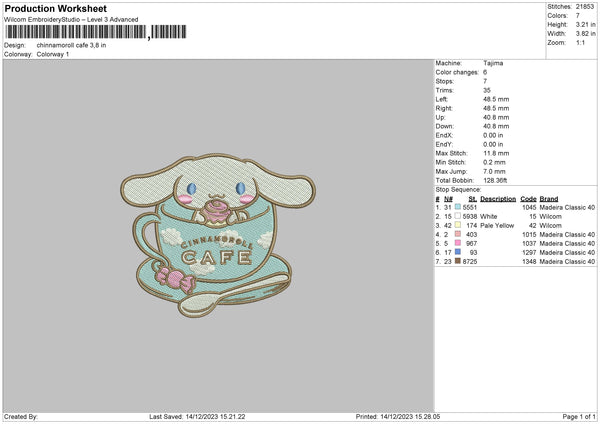Click the Production Worksheet title
Viewport: 600px width, 424px height.
click(55, 9)
